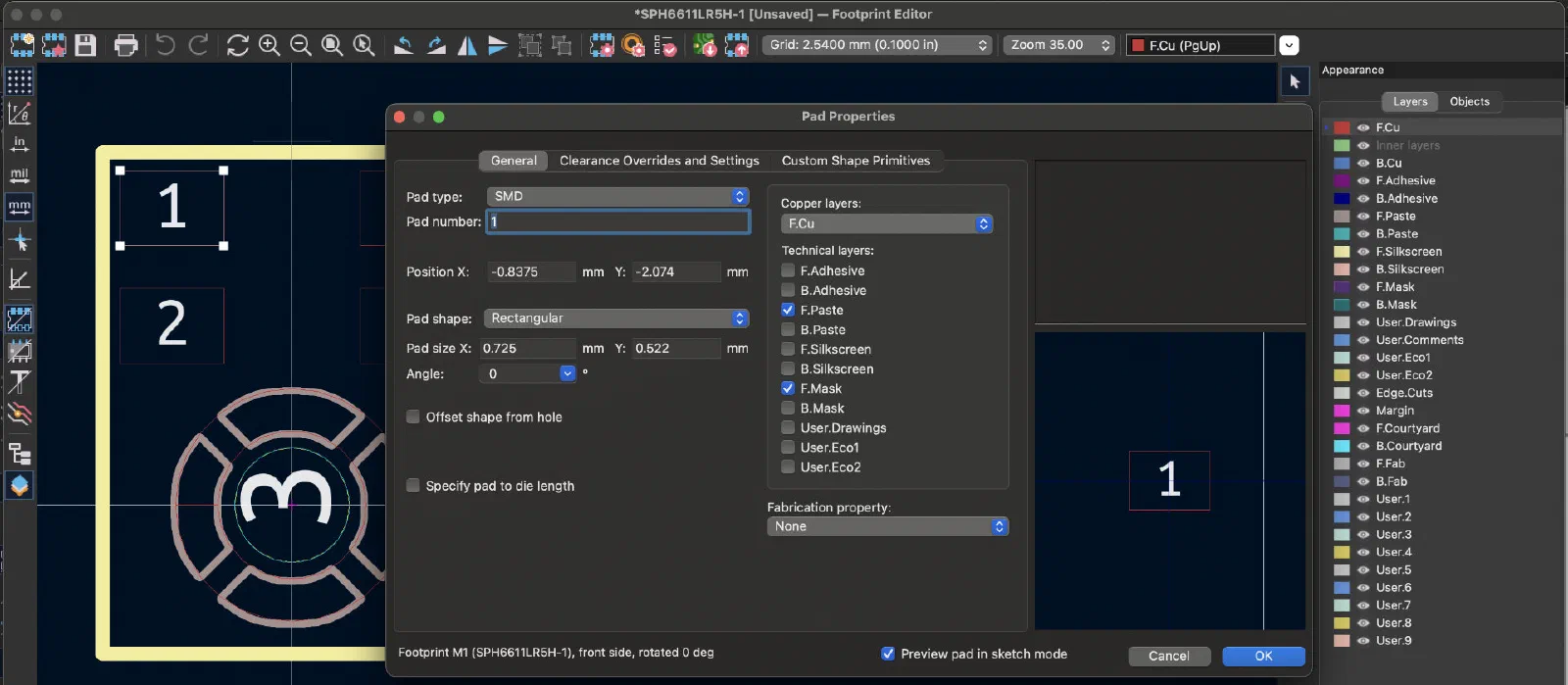Screen dimensions: 1568x685
Task: Switch to Objects tab in Appearance
Action: tap(1469, 102)
